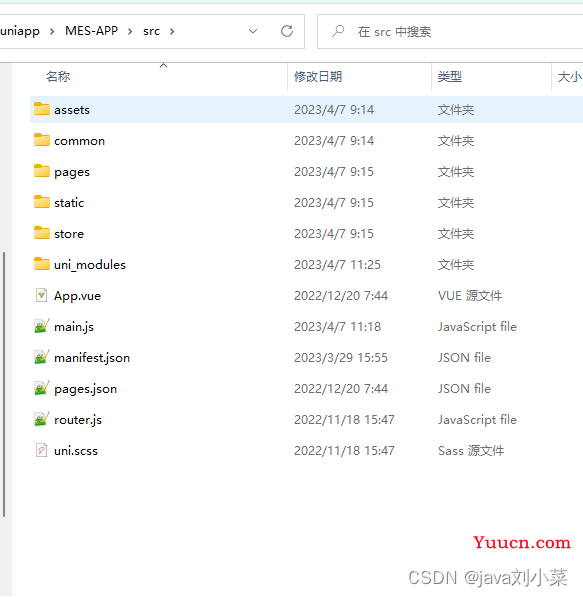Viewport: 583px width, 597px height.
Task: Click the uni.scss Sass file icon
Action: pos(41,450)
